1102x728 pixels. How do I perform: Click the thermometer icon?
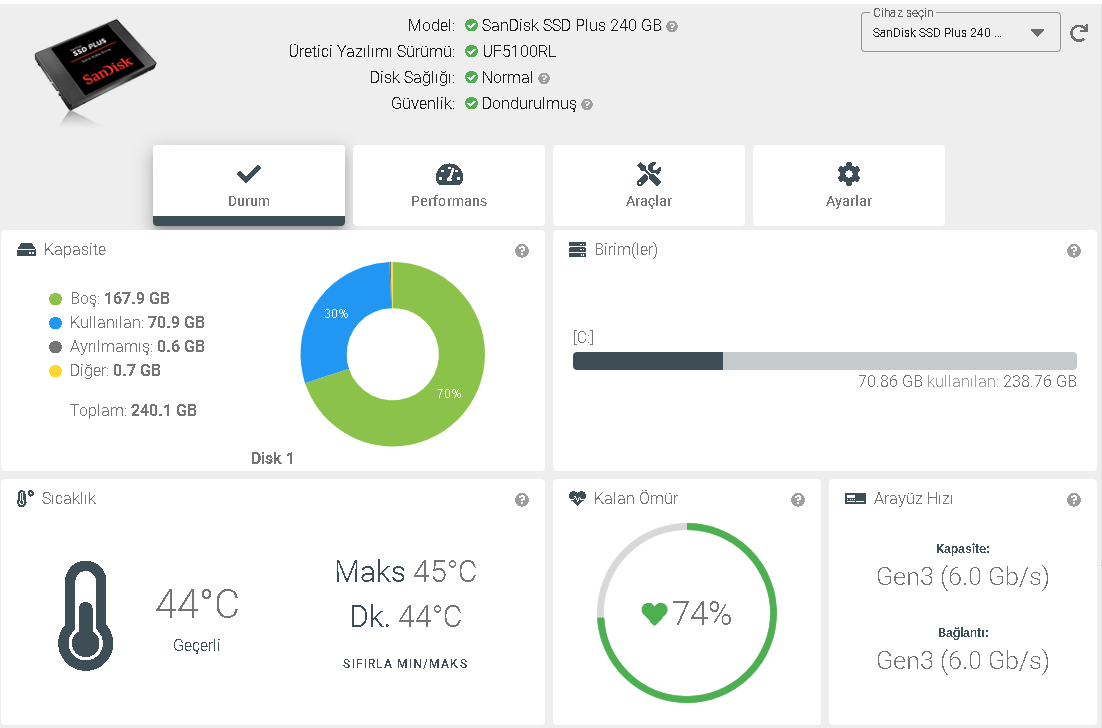pyautogui.click(x=86, y=616)
